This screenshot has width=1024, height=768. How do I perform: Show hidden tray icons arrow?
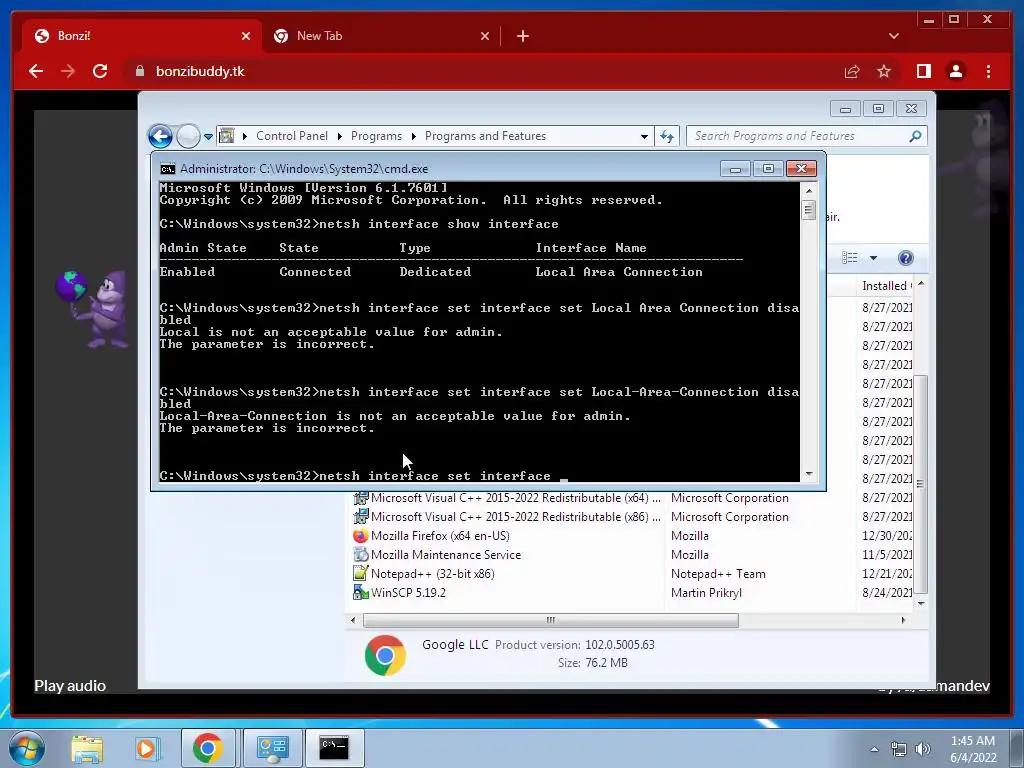point(874,749)
